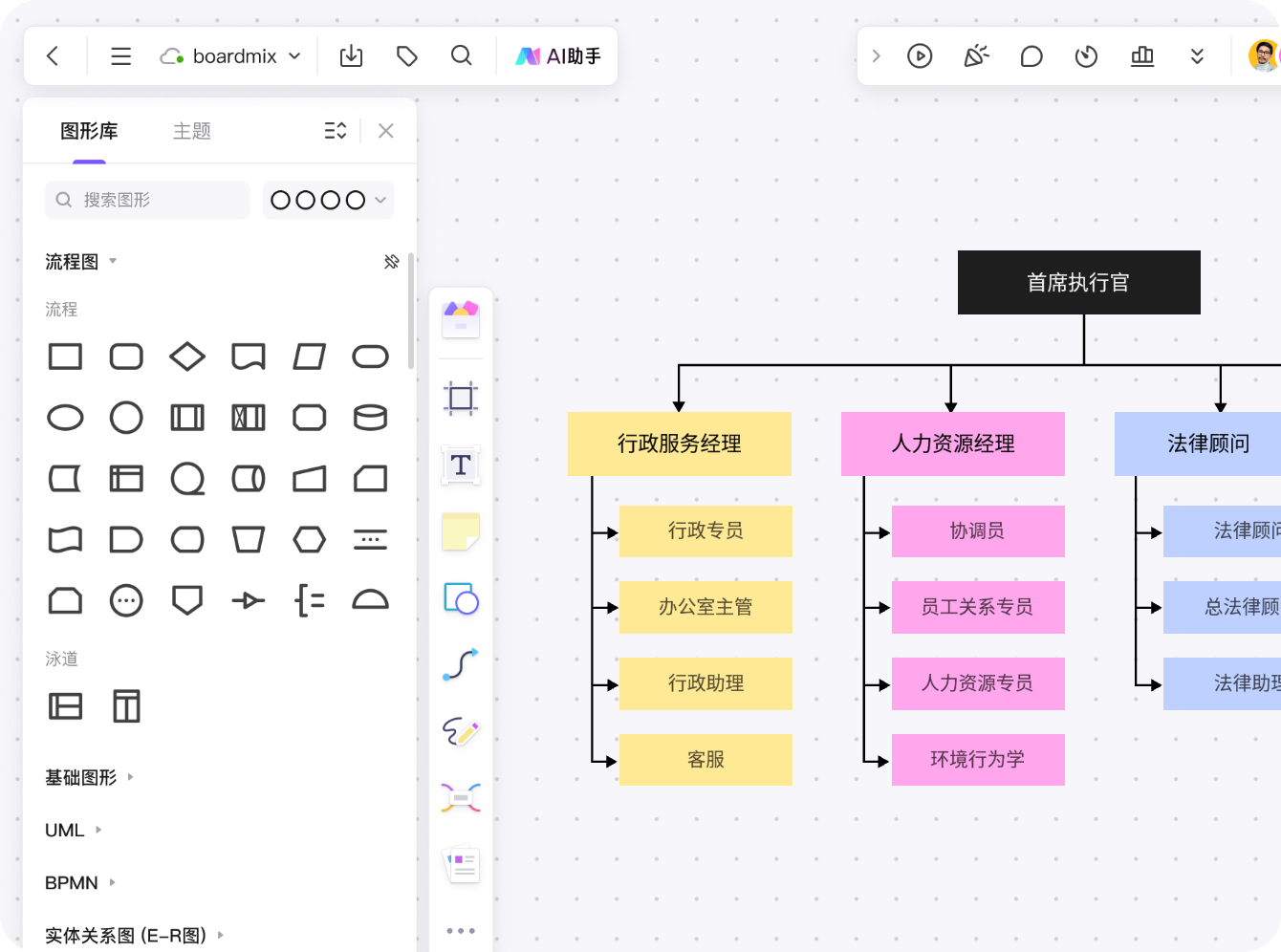
Task: Select the curly brace annotation shape
Action: click(x=310, y=601)
